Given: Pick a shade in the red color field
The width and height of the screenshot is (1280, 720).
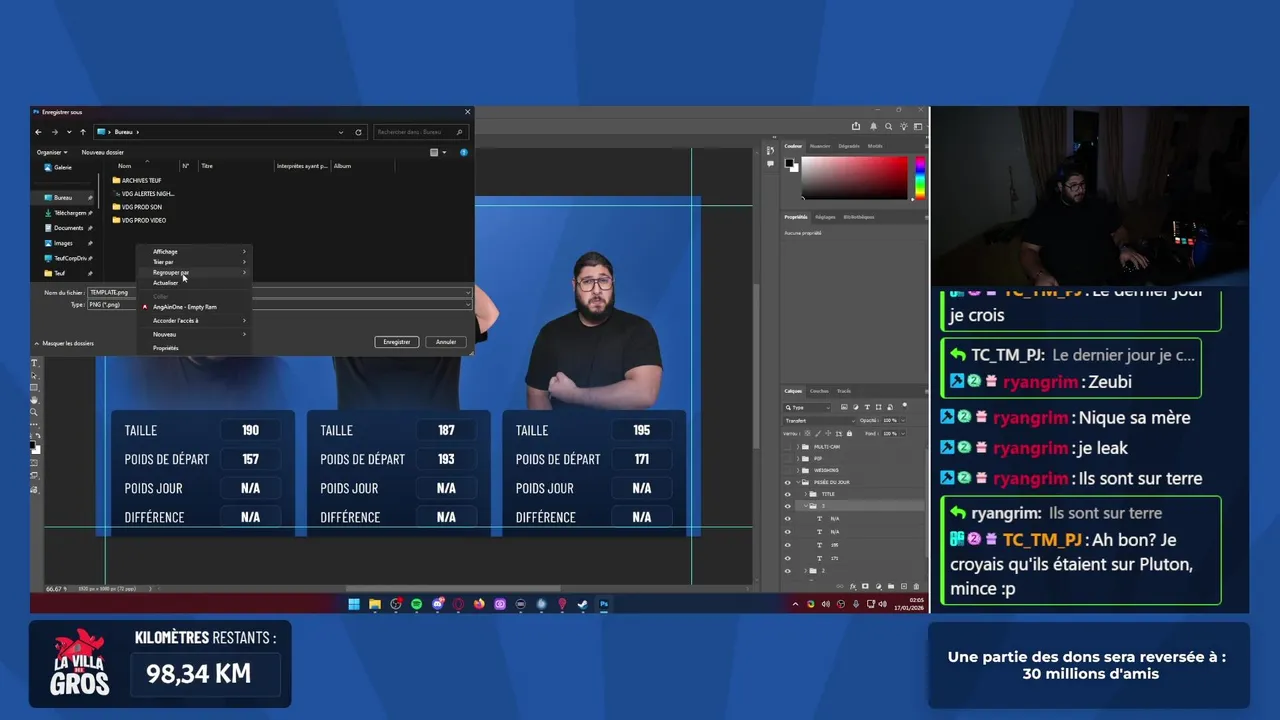Looking at the screenshot, I should tap(855, 177).
